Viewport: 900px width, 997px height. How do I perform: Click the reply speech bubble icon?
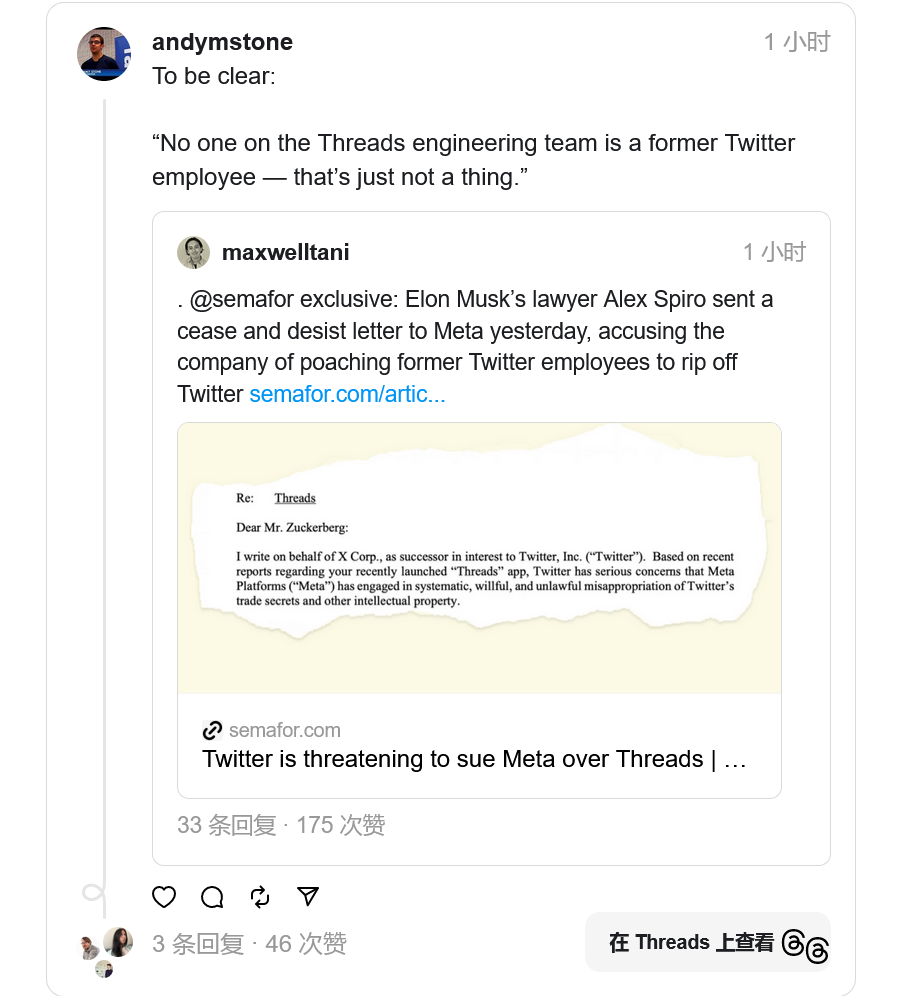(x=212, y=897)
